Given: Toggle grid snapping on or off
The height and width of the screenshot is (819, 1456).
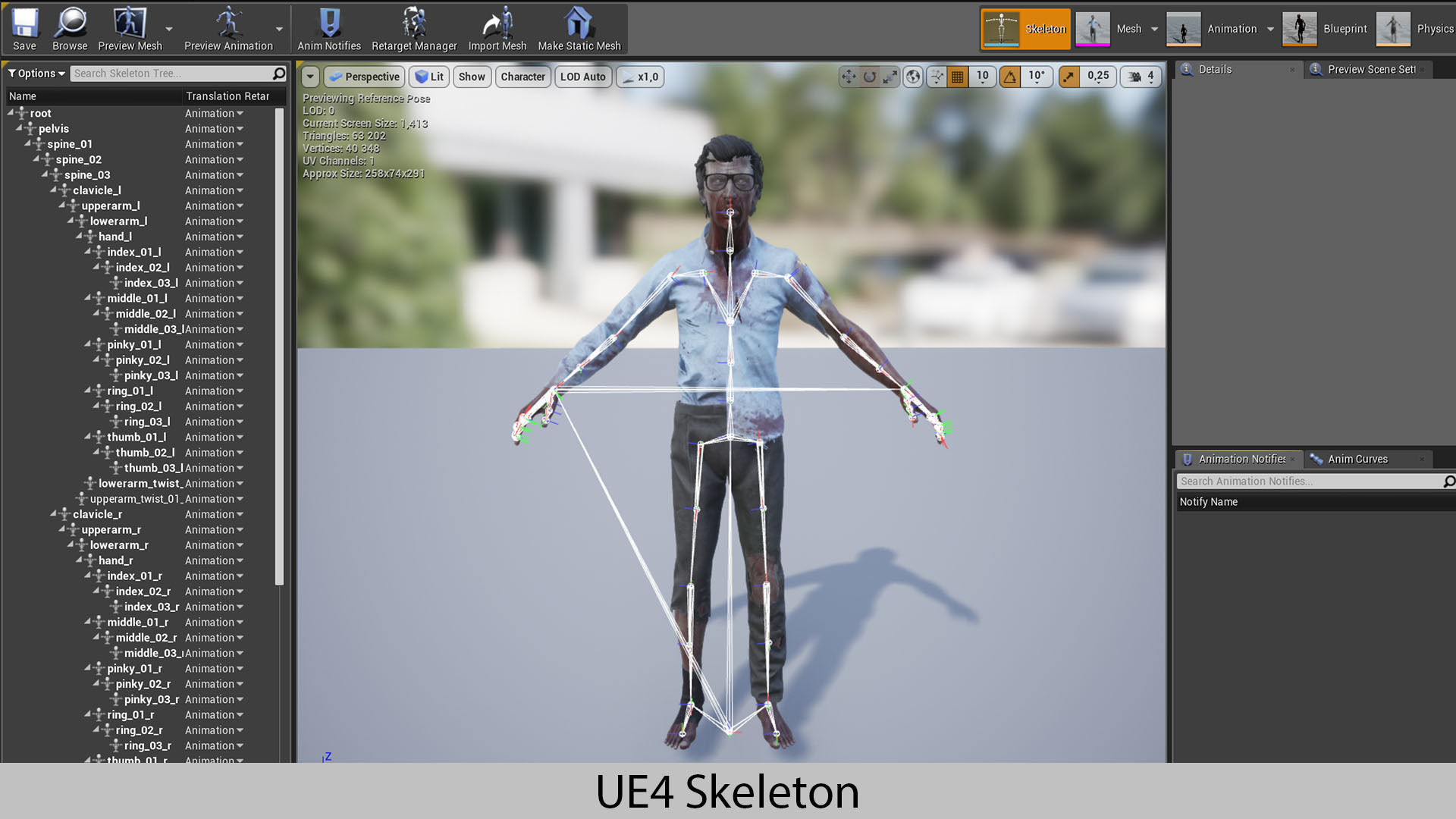Looking at the screenshot, I should 958,77.
